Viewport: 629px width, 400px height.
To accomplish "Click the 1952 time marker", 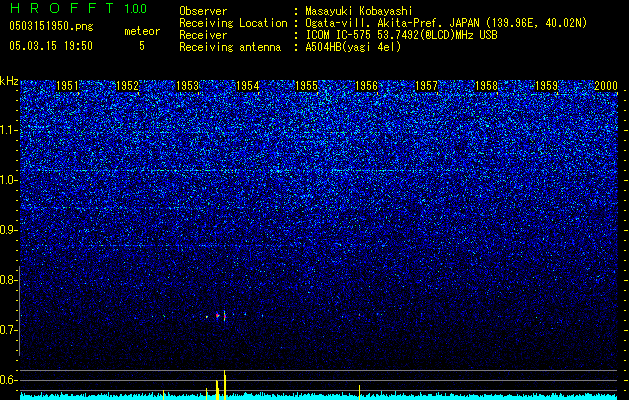I will coord(127,86).
